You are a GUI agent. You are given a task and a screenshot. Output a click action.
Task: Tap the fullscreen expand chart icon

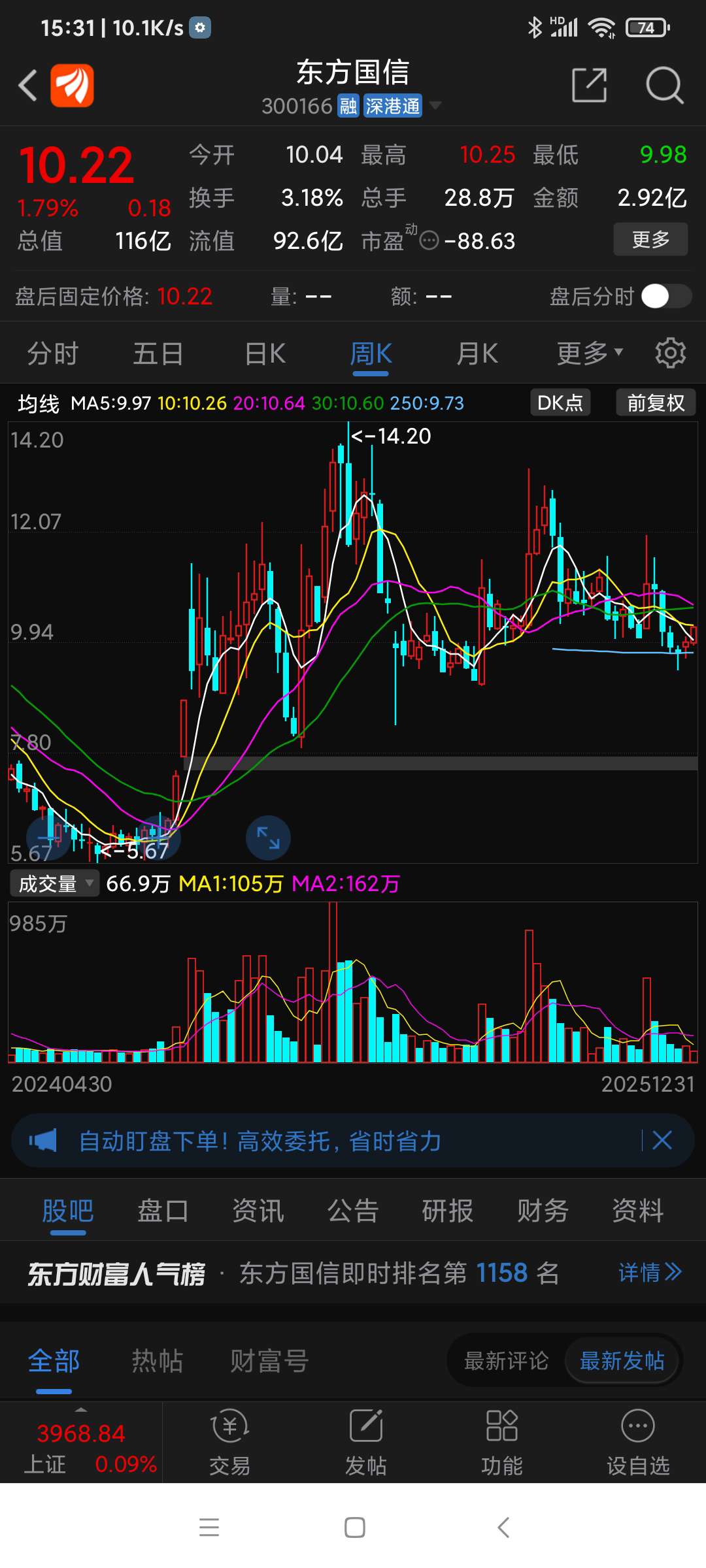(x=268, y=838)
